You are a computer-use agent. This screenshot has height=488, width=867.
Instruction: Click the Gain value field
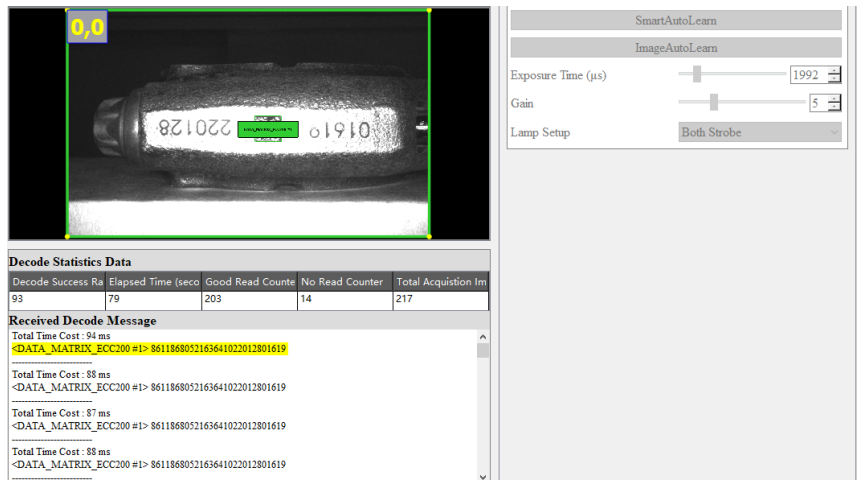(x=816, y=103)
